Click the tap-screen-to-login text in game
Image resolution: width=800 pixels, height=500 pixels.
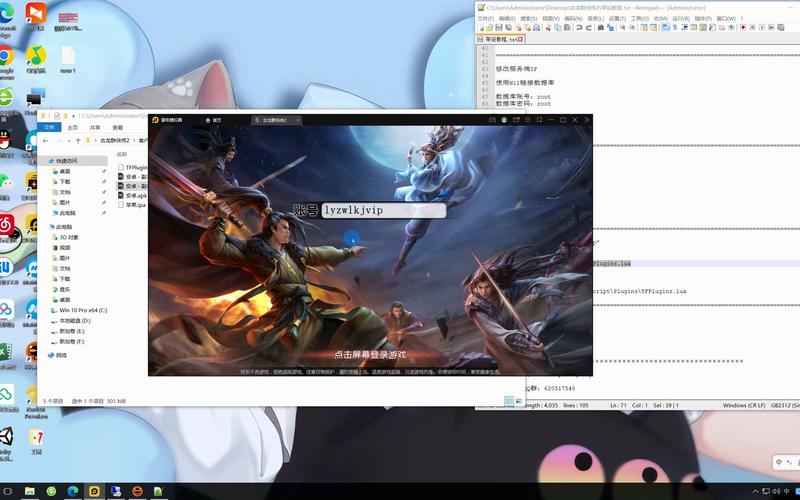[x=370, y=355]
